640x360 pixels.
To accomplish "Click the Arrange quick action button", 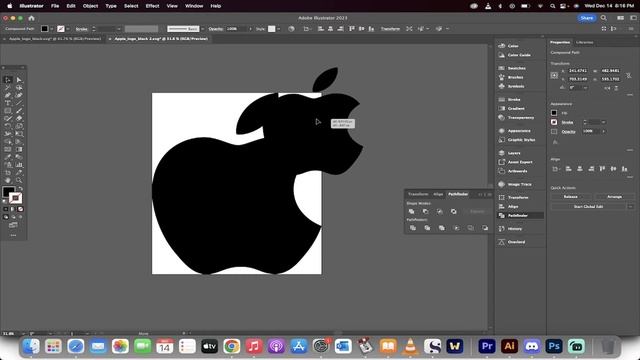I will [x=614, y=197].
